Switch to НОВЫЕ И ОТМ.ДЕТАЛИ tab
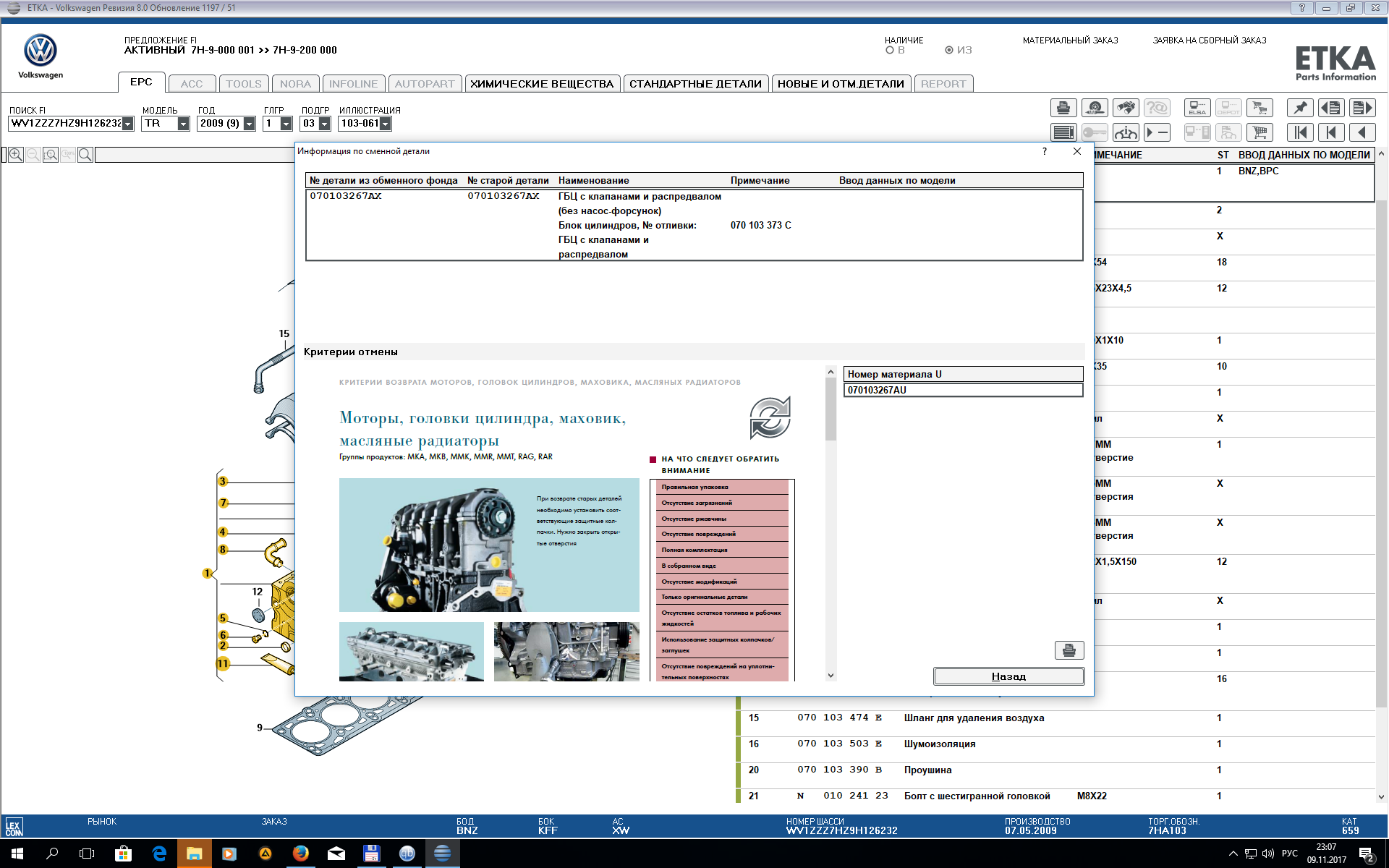This screenshot has width=1389, height=868. 841,84
